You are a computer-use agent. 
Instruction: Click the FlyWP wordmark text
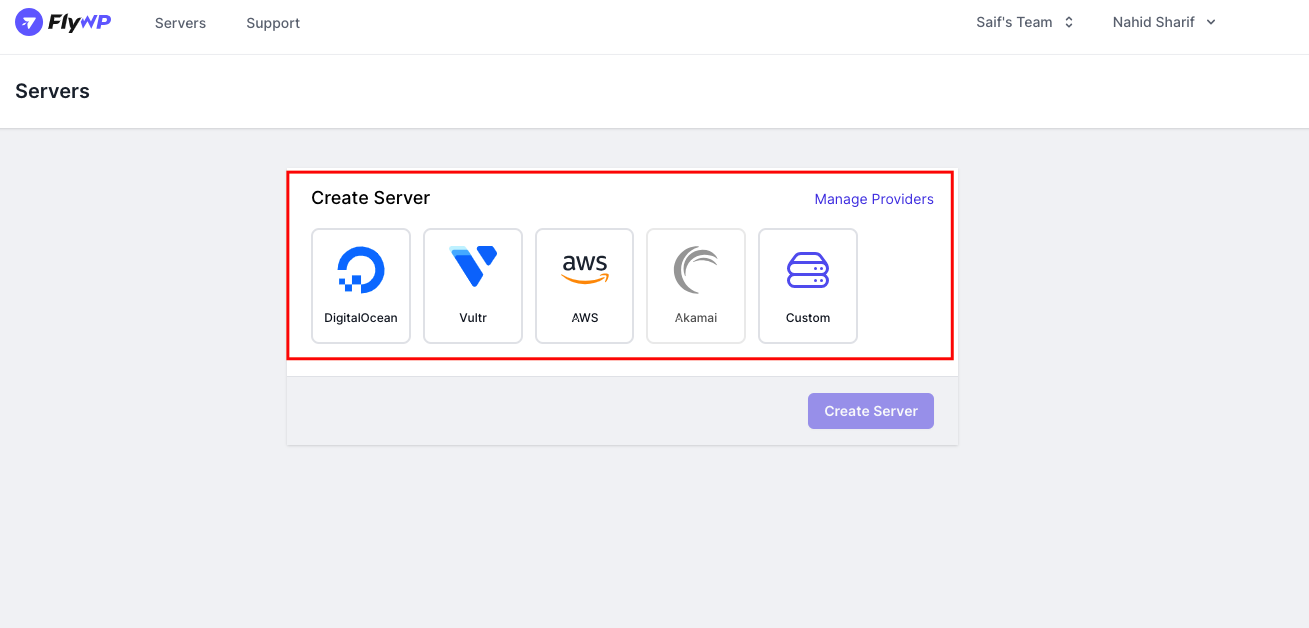coord(79,22)
